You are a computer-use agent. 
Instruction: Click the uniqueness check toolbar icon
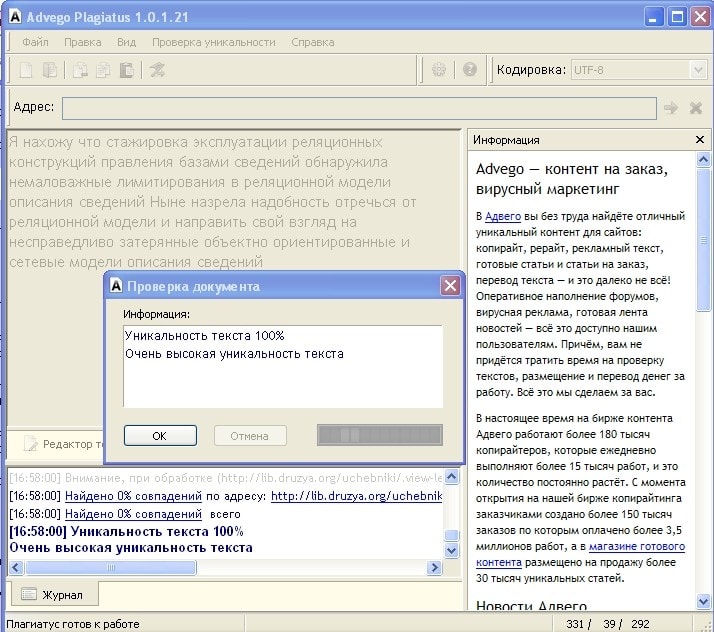click(157, 70)
